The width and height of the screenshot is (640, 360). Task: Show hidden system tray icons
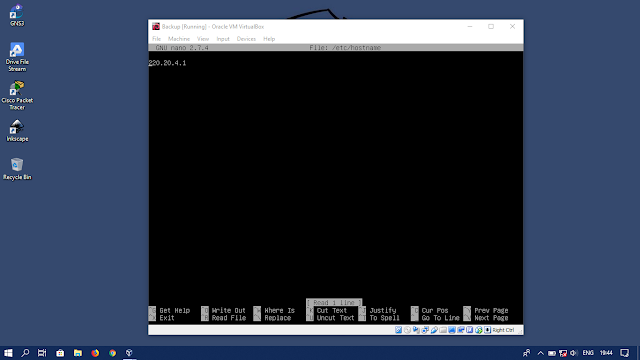[540, 353]
